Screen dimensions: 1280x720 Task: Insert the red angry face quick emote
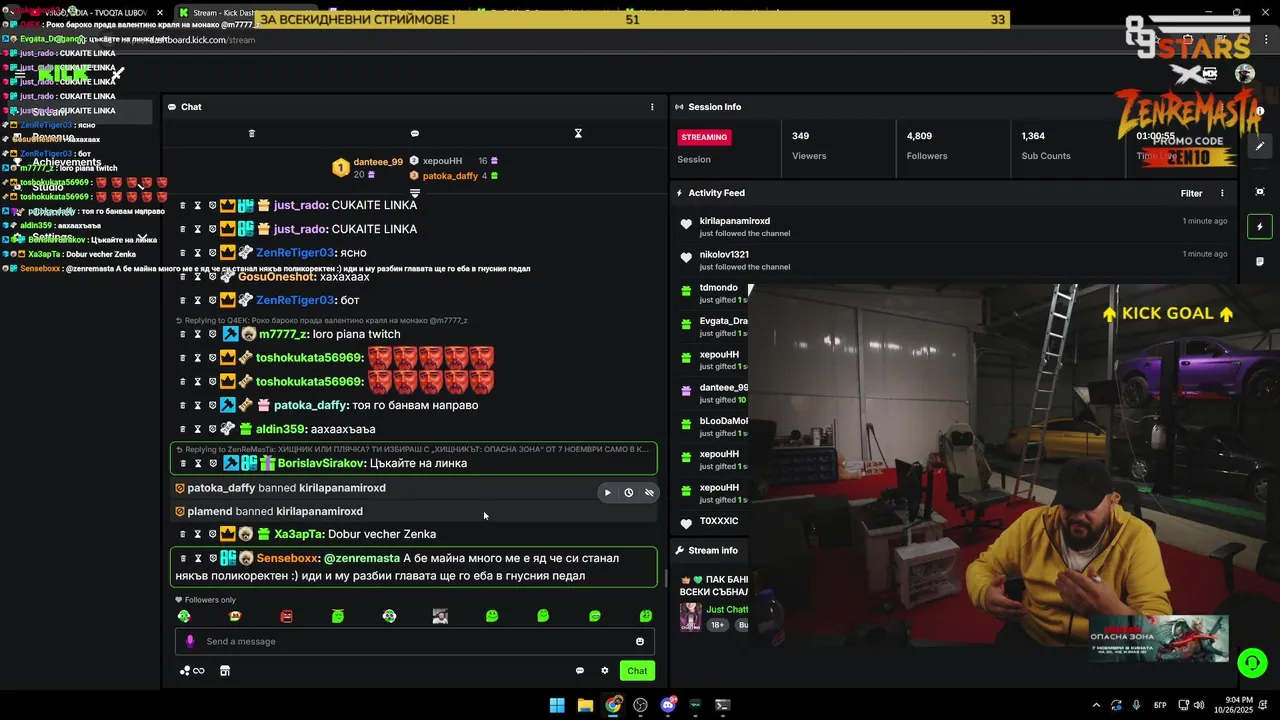(x=287, y=616)
